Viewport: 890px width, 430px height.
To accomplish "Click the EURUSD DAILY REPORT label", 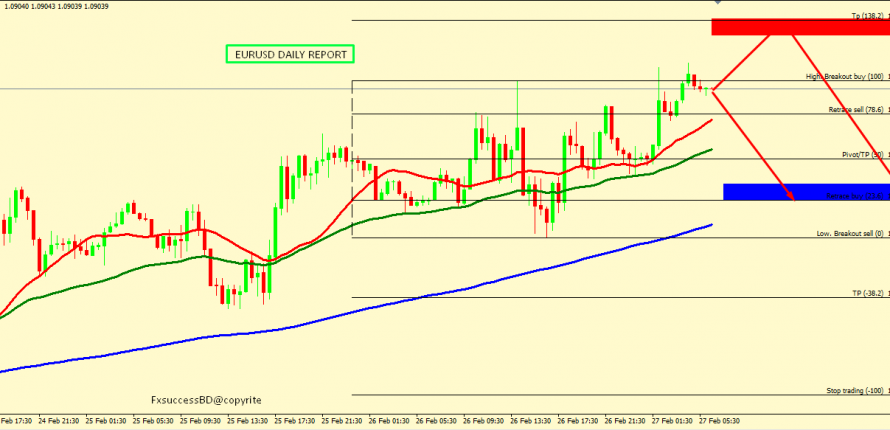I will pos(290,54).
